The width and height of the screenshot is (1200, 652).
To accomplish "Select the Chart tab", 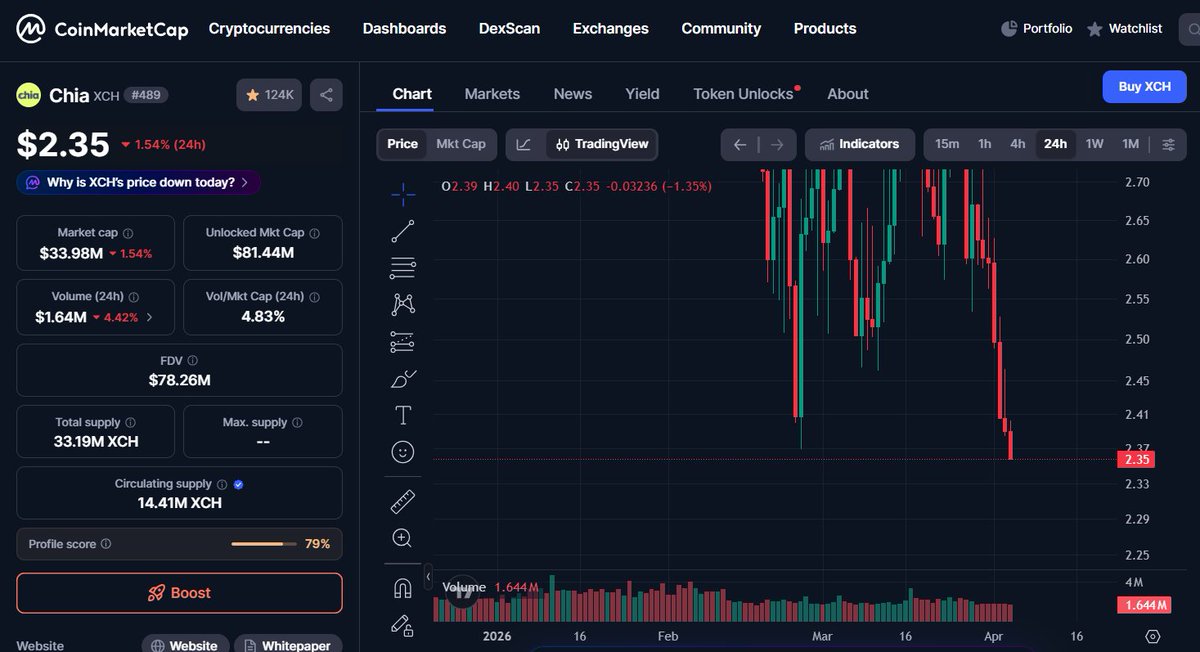I will click(412, 94).
